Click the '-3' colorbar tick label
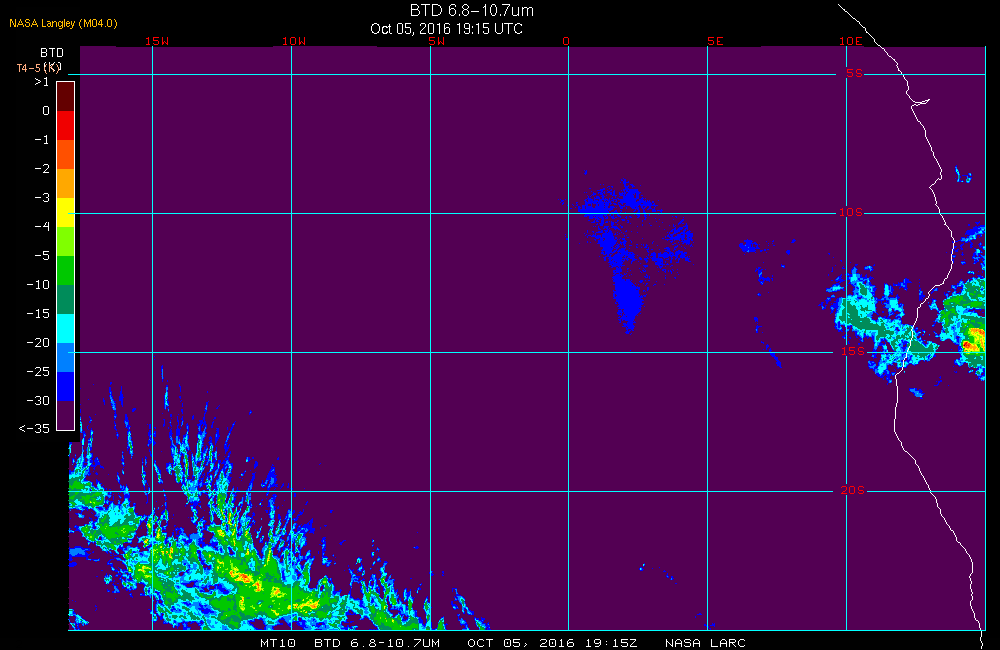 42,198
